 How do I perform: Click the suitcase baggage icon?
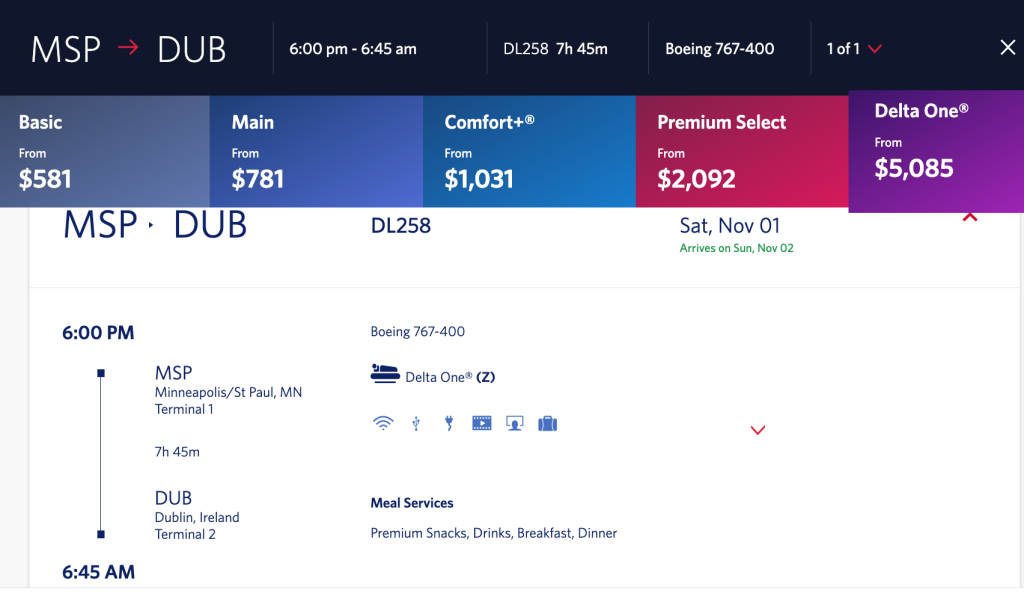click(x=547, y=424)
